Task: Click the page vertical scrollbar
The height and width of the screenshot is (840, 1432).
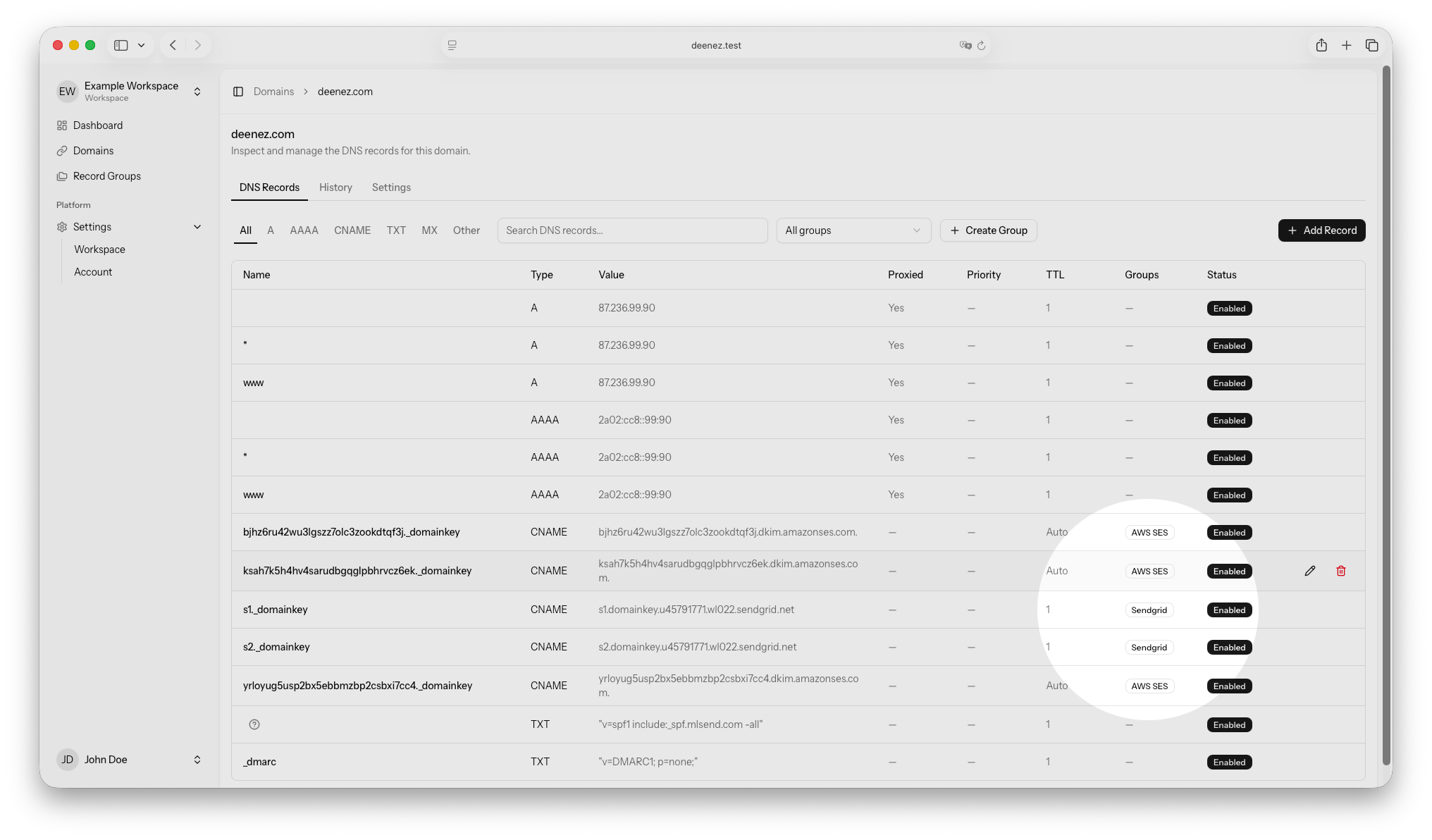Action: tap(1386, 416)
